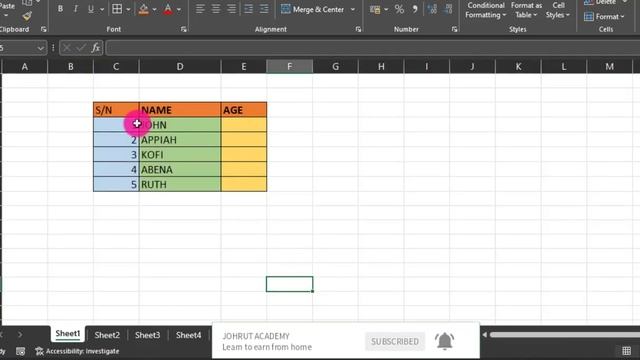
Task: Decrease indent in the cell
Action: [248, 9]
